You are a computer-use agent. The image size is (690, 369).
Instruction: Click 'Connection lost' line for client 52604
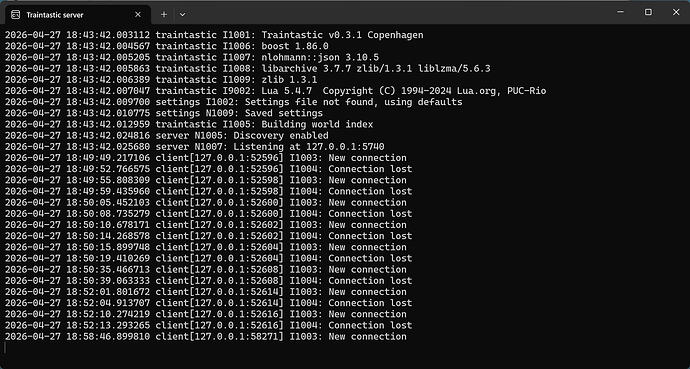click(209, 258)
